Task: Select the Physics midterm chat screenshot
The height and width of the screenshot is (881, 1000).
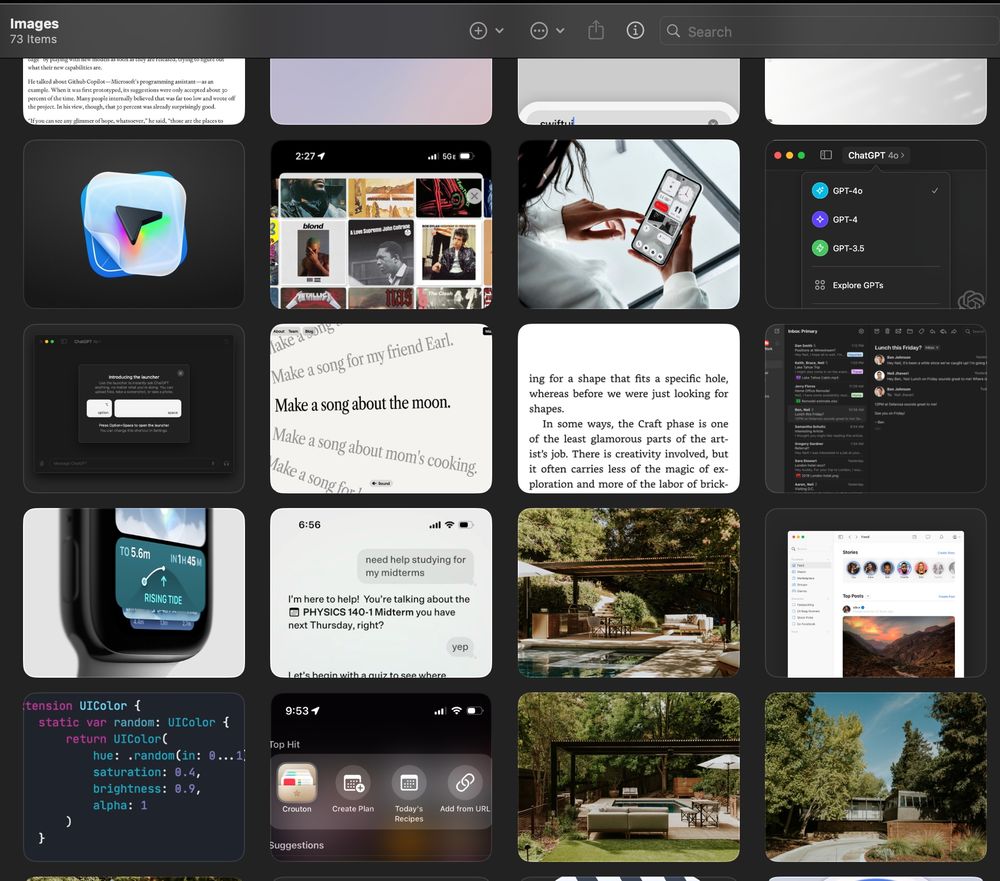Action: [381, 593]
